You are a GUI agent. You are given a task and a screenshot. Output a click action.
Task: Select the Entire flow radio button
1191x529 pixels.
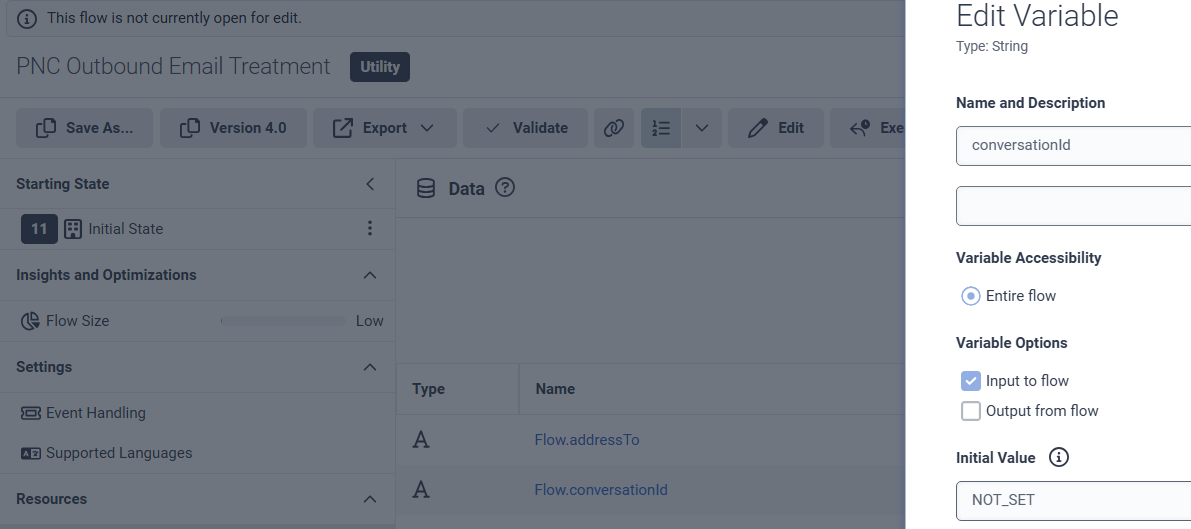(x=970, y=296)
